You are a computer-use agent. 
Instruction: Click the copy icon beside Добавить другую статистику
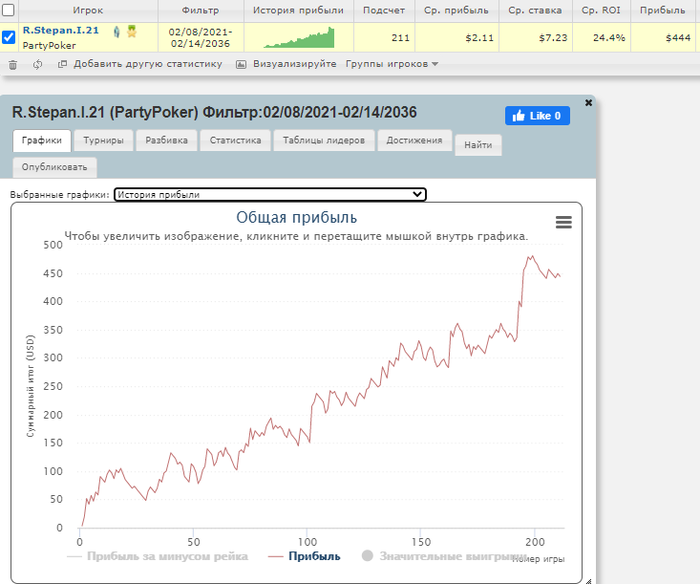click(62, 64)
